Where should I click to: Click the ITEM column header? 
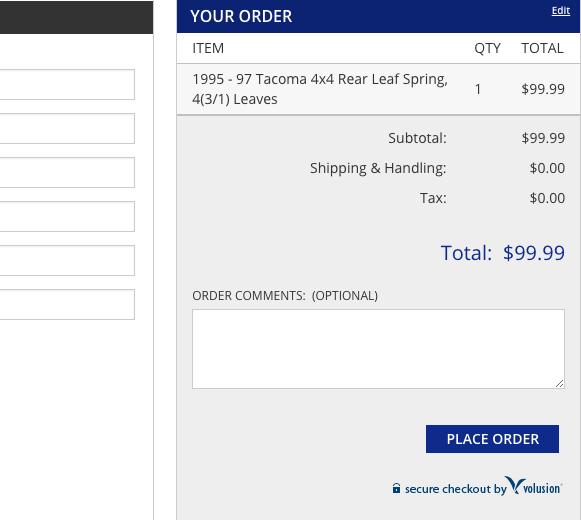point(208,48)
